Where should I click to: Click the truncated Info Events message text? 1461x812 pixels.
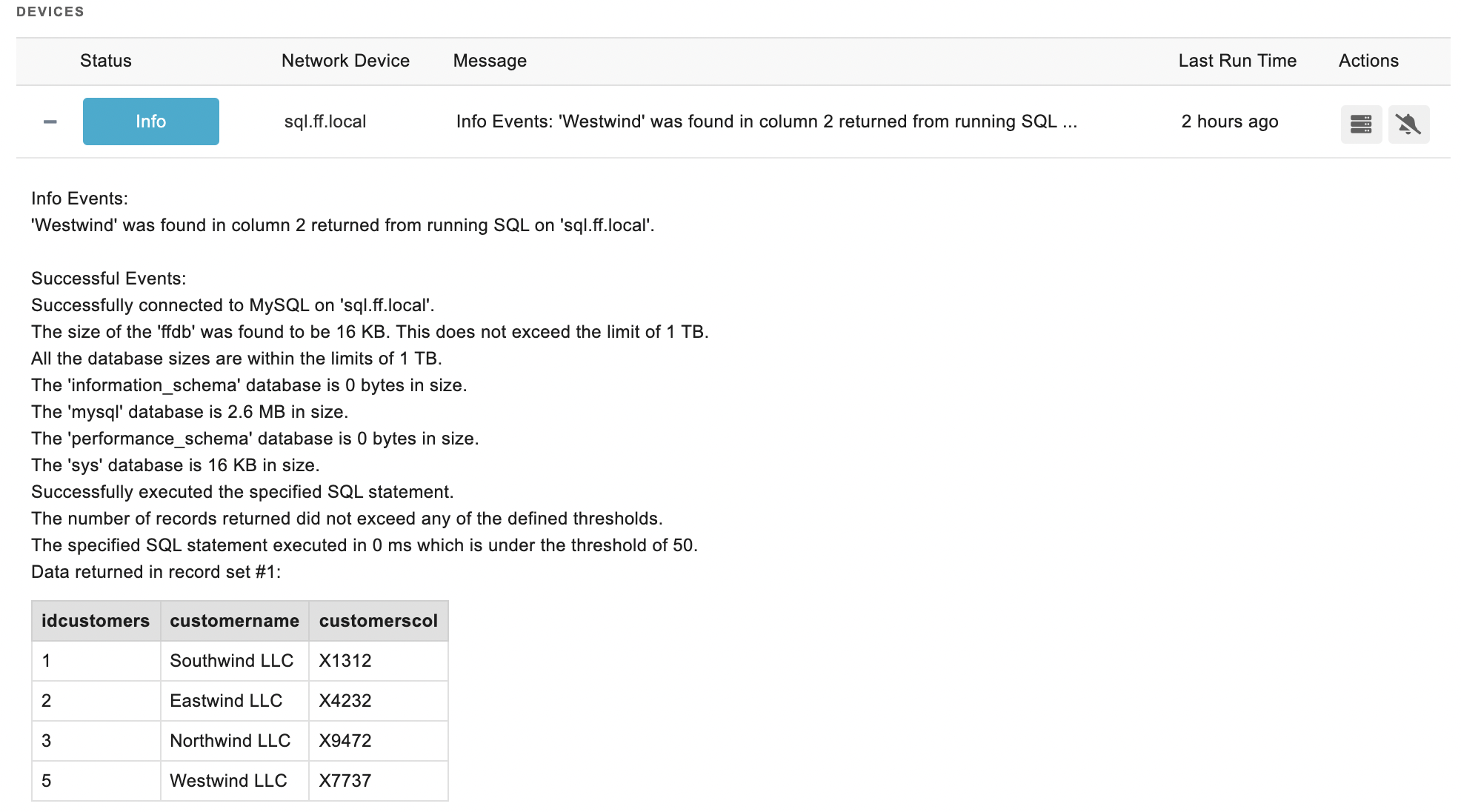click(767, 122)
